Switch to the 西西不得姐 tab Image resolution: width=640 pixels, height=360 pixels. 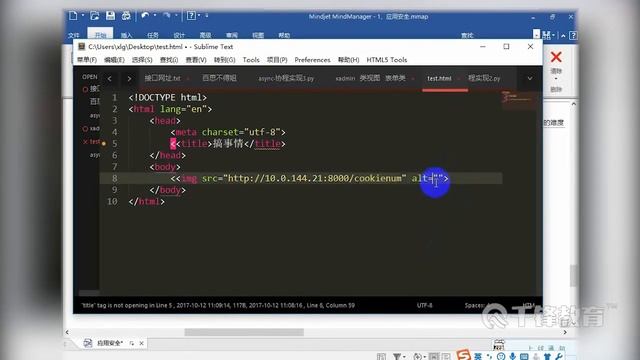pos(219,78)
